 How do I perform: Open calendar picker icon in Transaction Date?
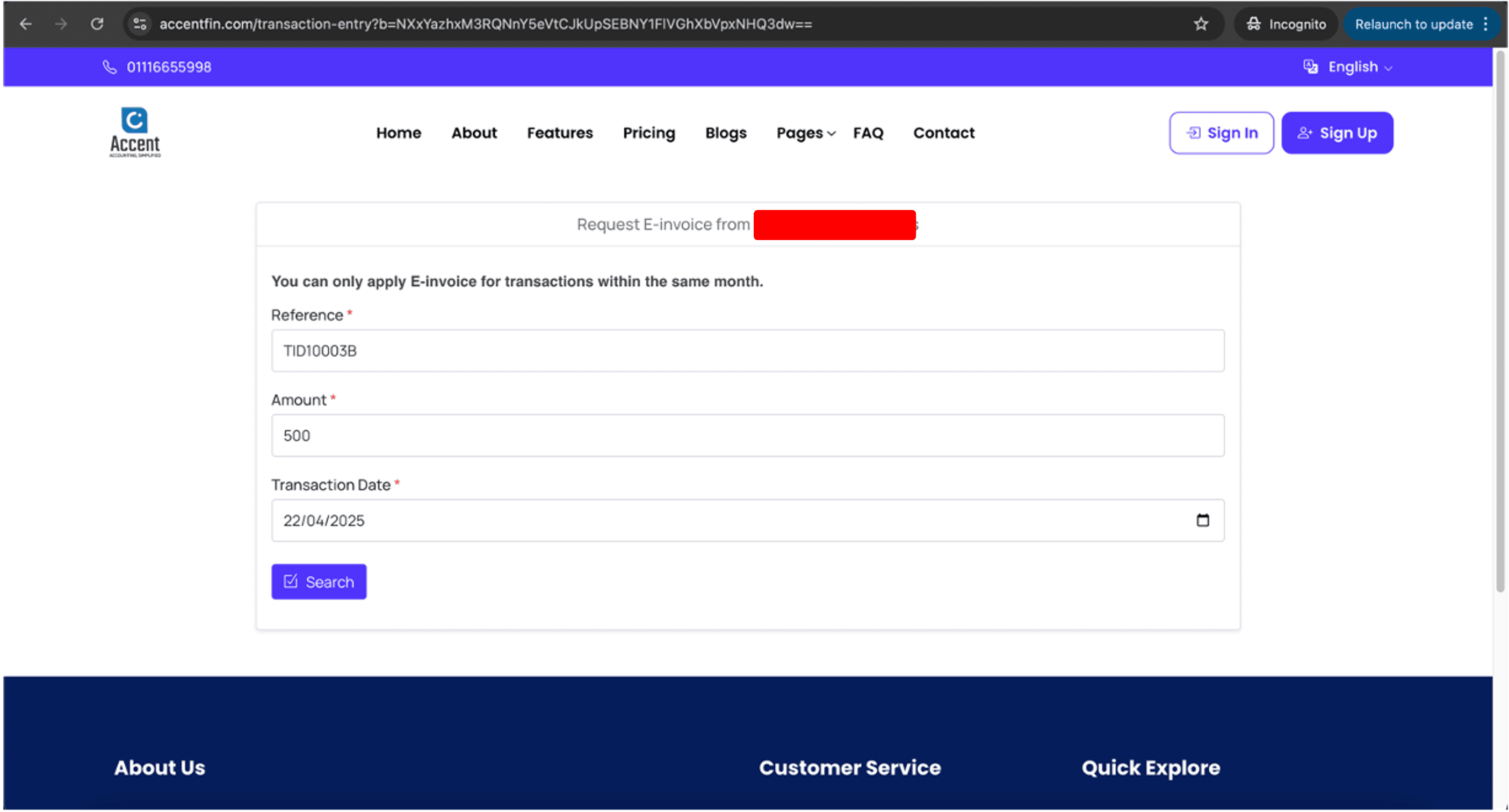click(1202, 520)
